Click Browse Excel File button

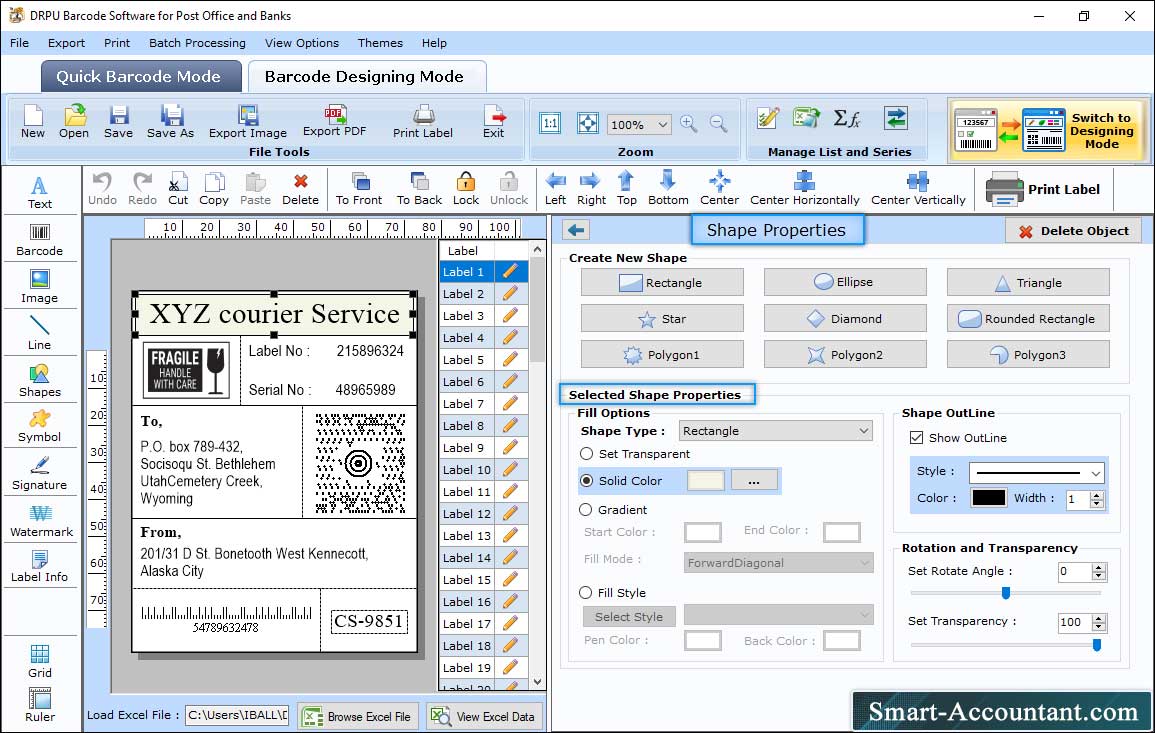click(x=358, y=716)
